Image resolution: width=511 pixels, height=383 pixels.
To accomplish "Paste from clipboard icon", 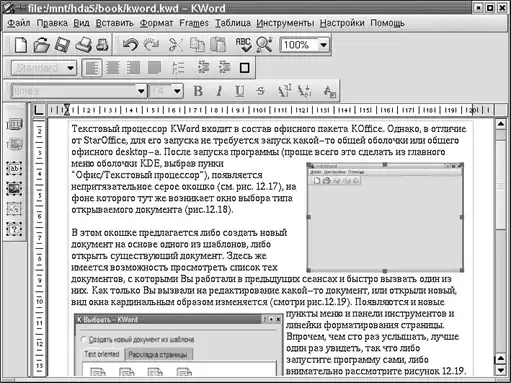I will tap(218, 45).
